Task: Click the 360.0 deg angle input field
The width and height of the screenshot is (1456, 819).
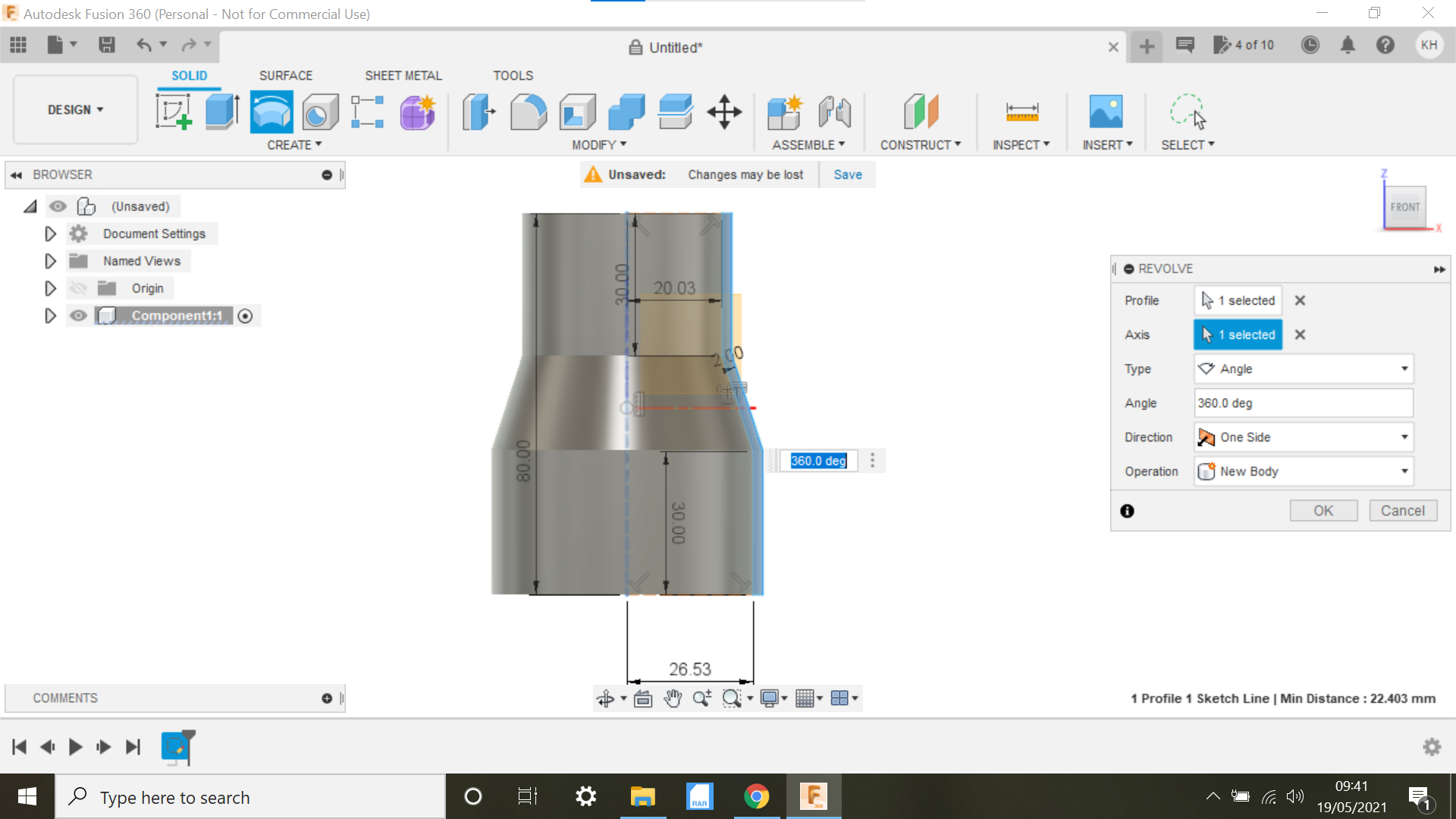Action: click(x=1303, y=403)
